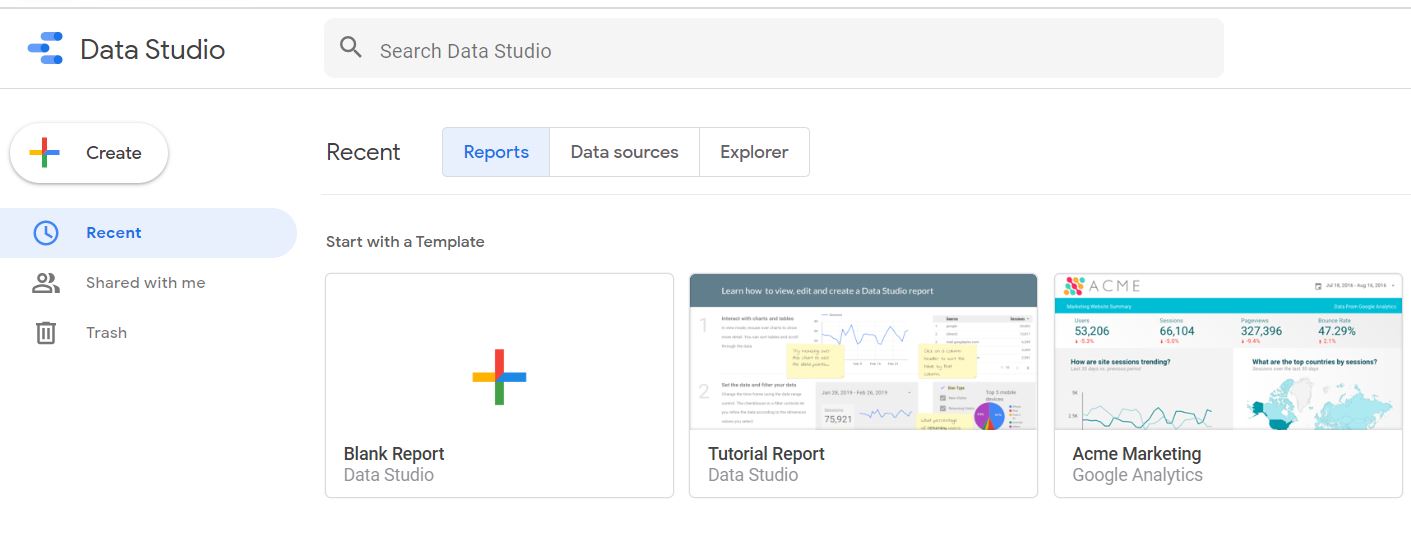
Task: Click the Blank Report title text
Action: (x=394, y=454)
